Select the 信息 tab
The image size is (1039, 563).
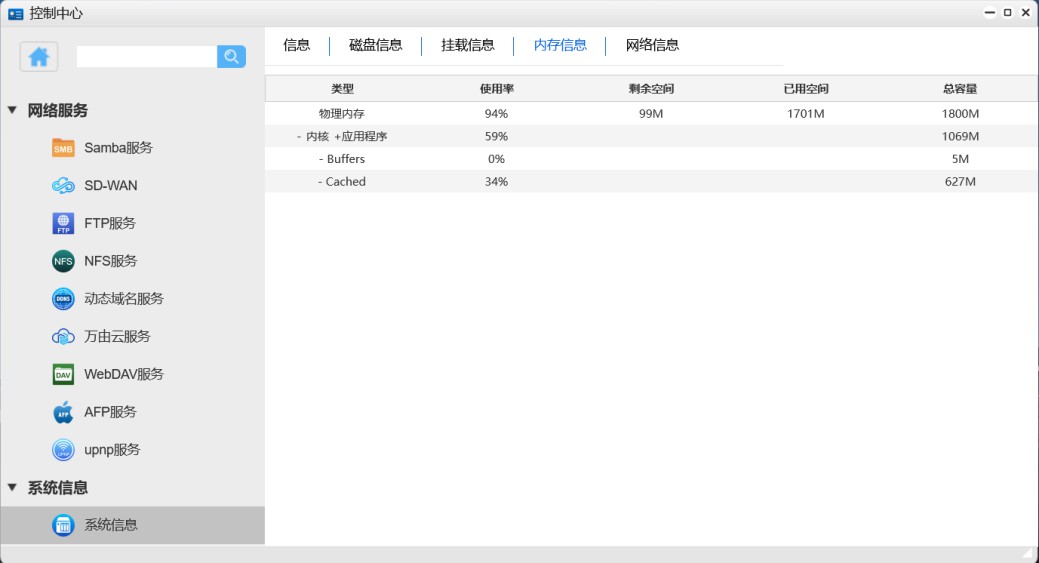[296, 45]
